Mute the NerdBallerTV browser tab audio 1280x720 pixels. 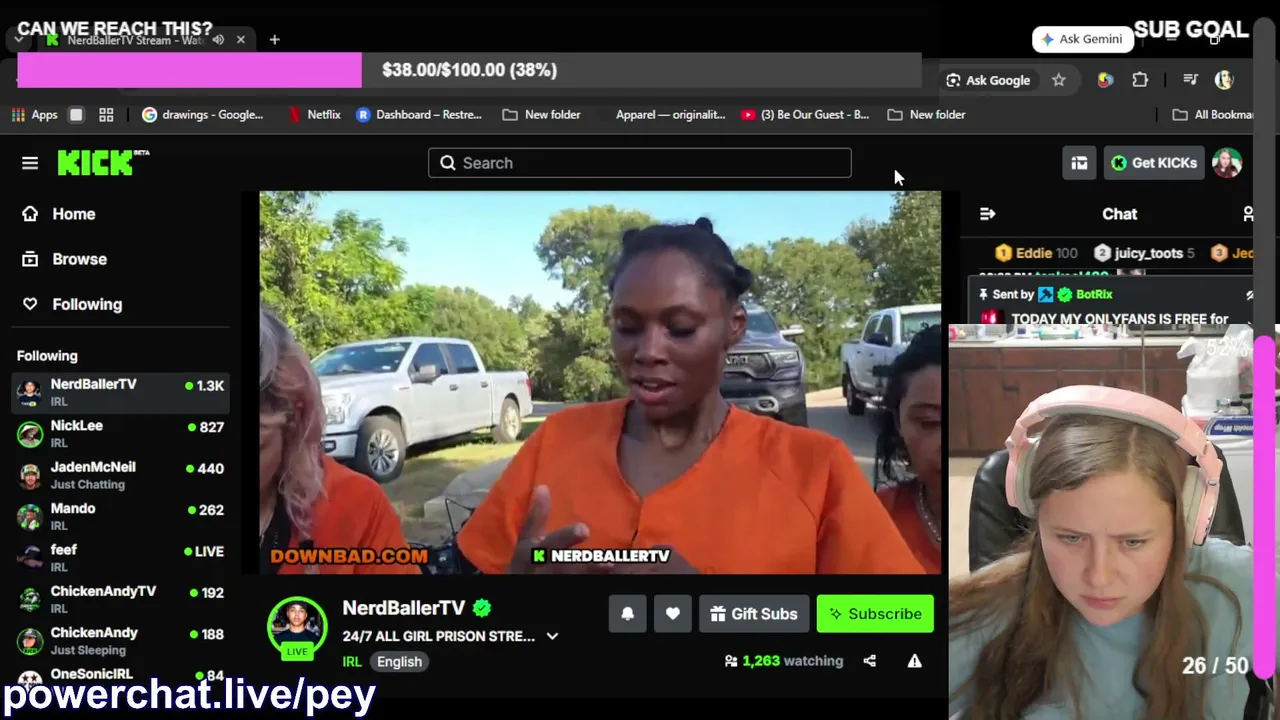click(x=218, y=40)
